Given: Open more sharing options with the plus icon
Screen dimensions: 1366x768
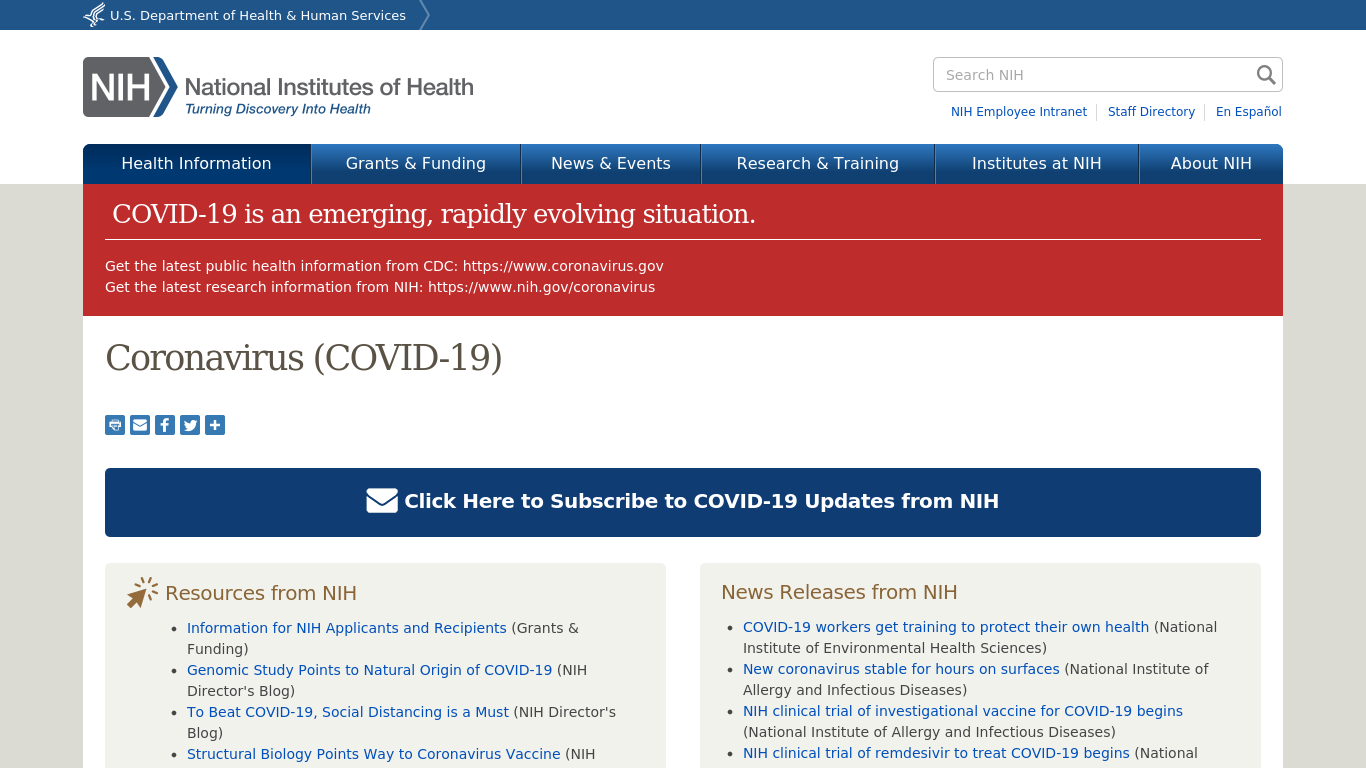Looking at the screenshot, I should pyautogui.click(x=214, y=425).
